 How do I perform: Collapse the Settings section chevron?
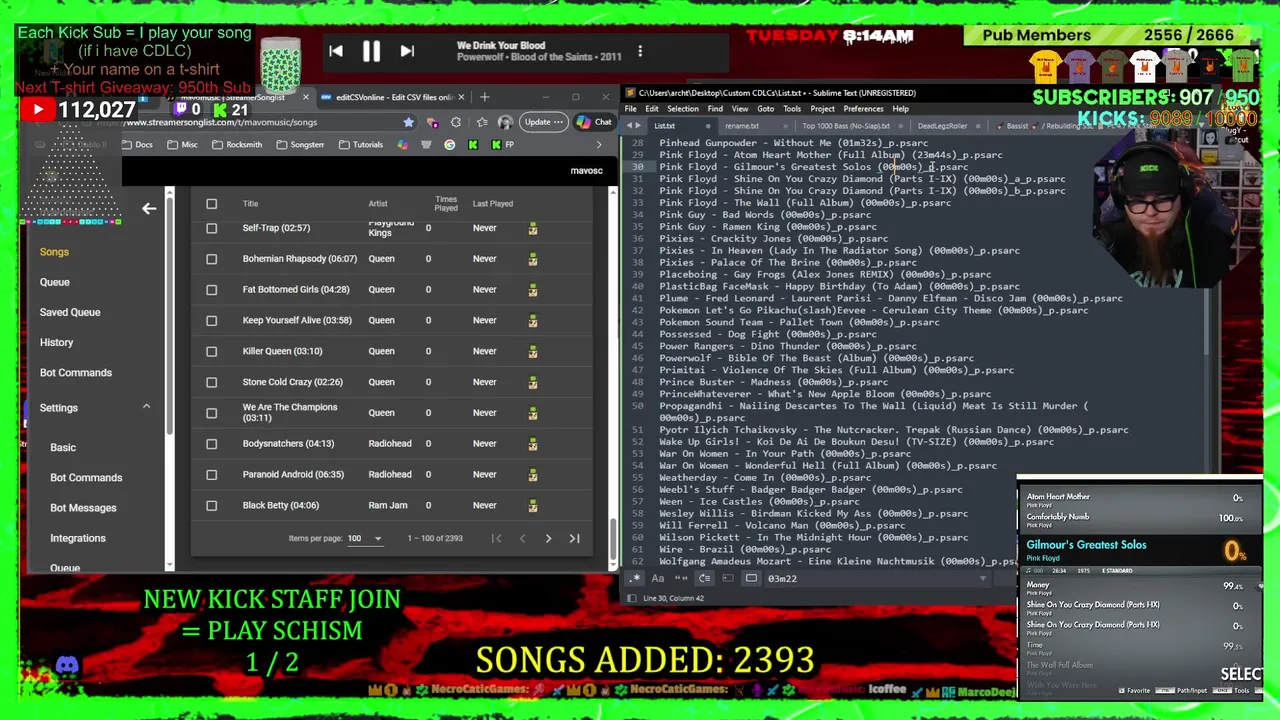(146, 407)
